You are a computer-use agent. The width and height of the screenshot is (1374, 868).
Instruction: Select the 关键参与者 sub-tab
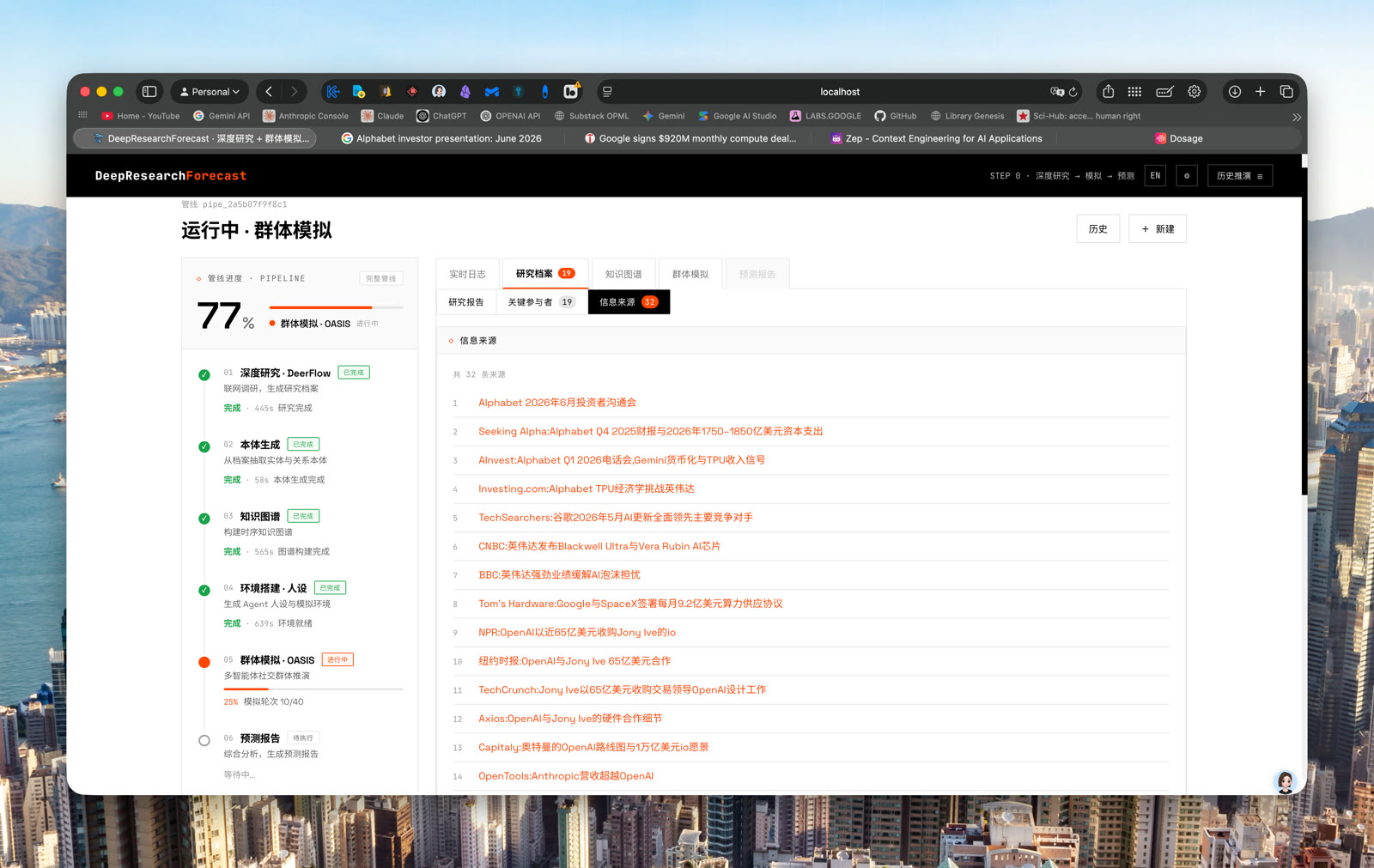[541, 302]
